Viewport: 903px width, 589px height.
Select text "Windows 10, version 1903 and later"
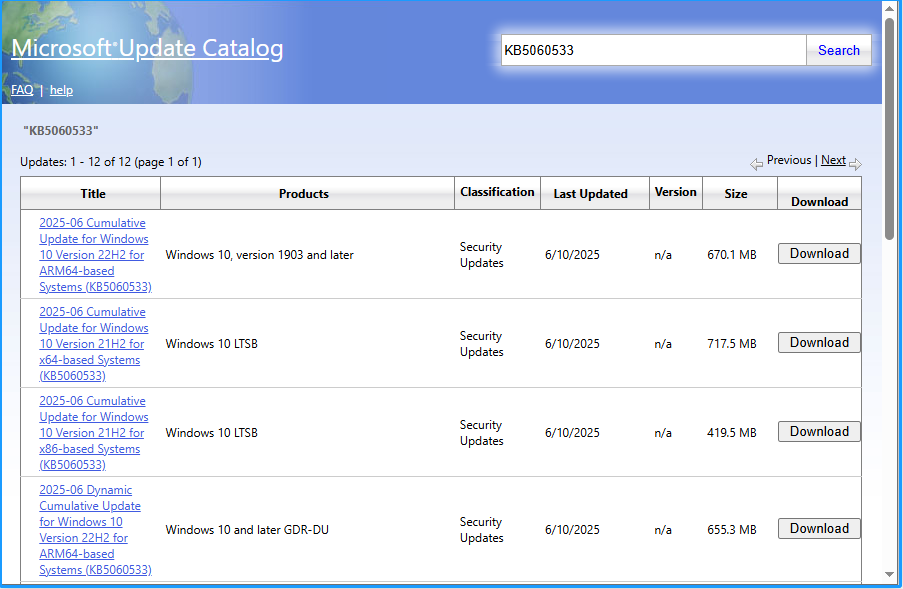[259, 254]
